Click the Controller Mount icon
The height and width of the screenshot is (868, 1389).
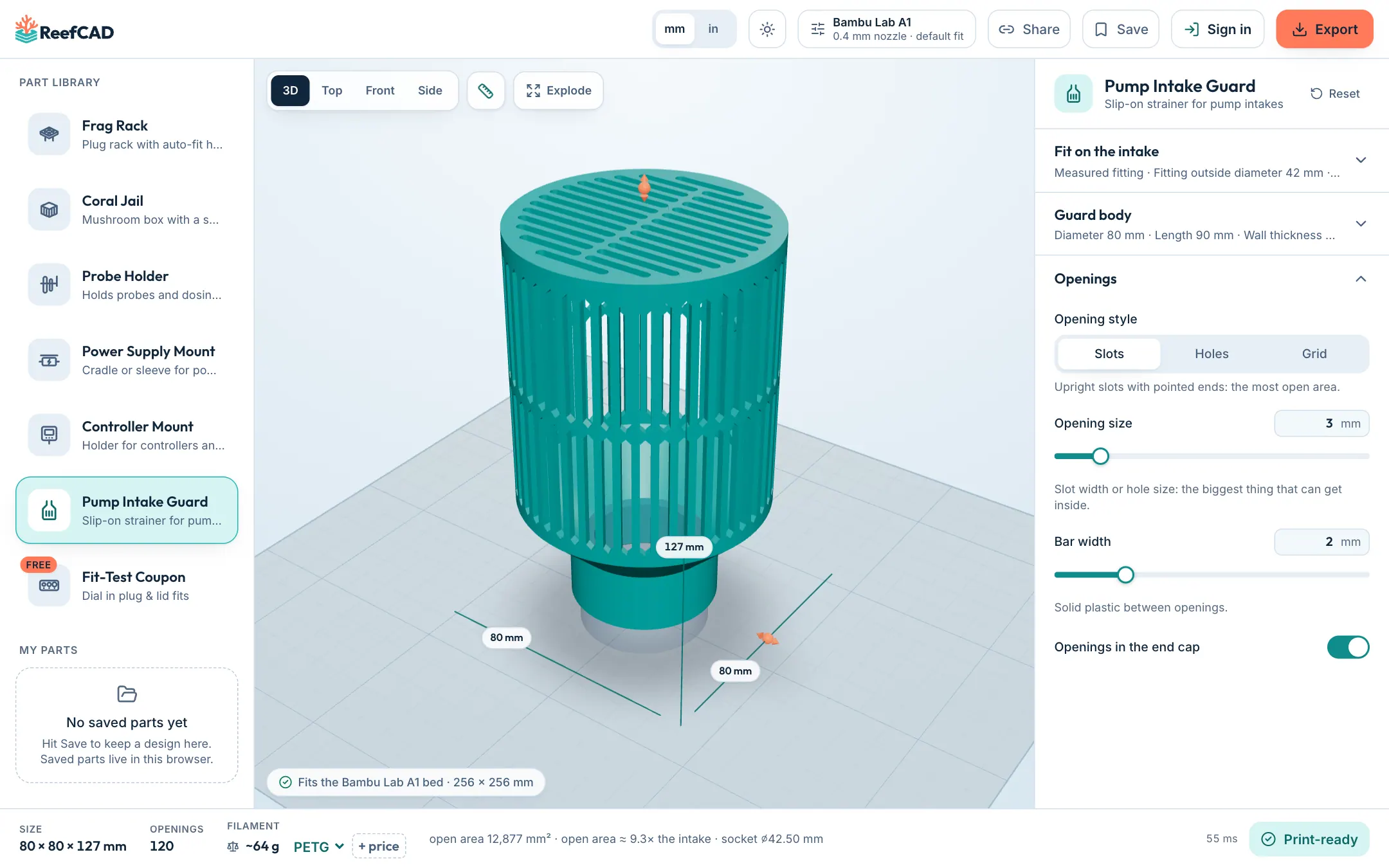click(x=49, y=435)
